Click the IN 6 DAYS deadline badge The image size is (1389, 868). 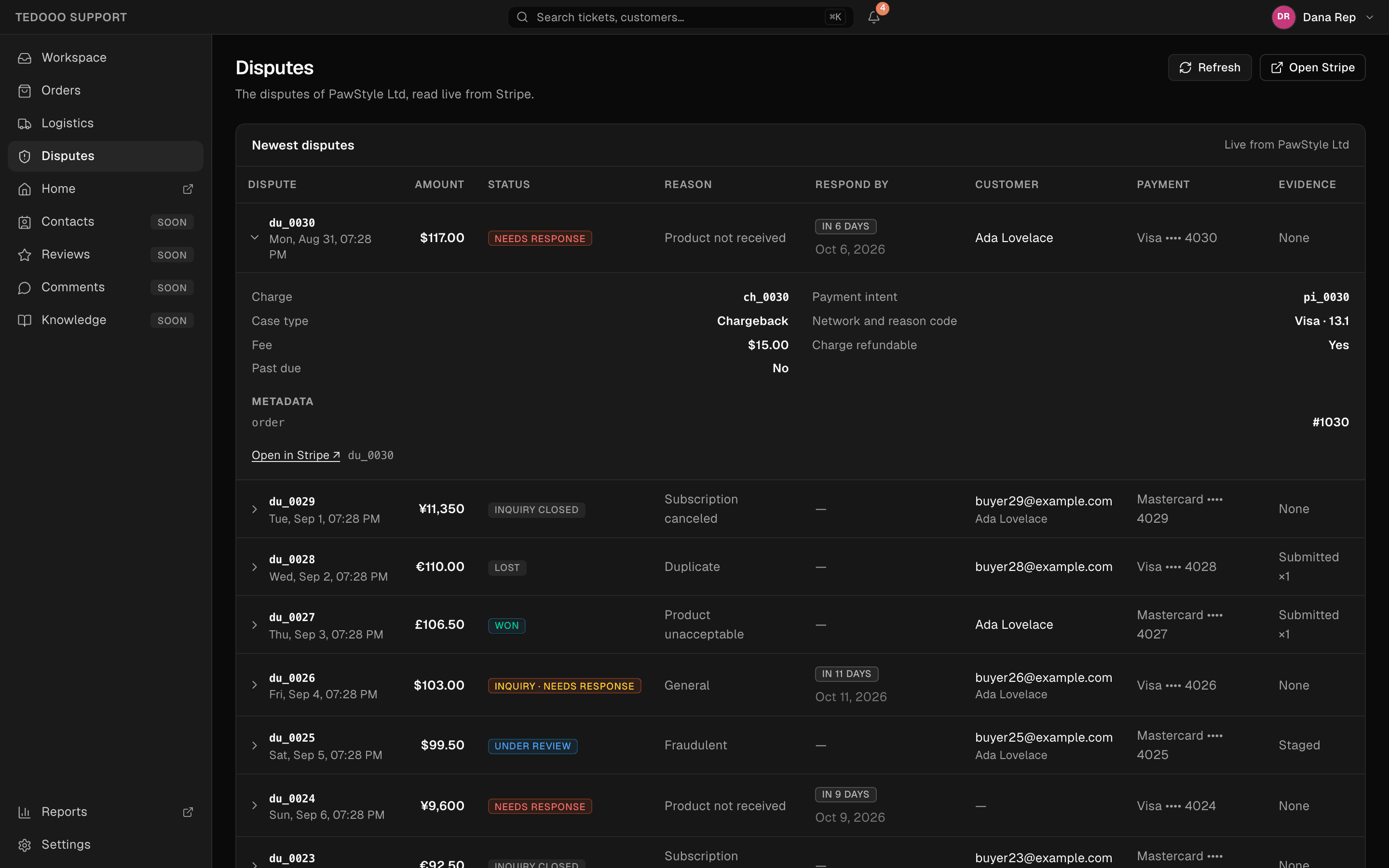(845, 226)
